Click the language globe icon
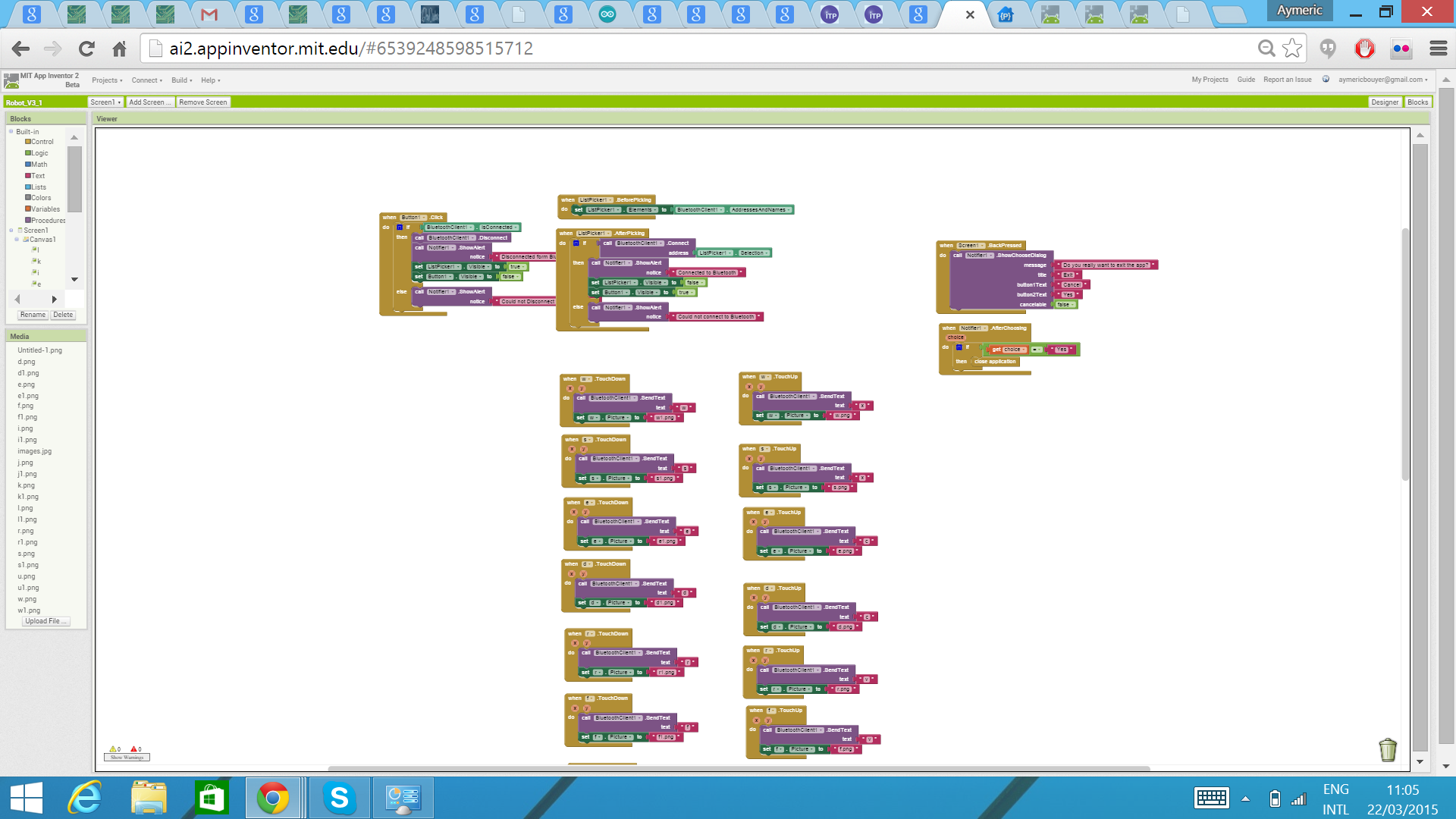 click(1326, 79)
